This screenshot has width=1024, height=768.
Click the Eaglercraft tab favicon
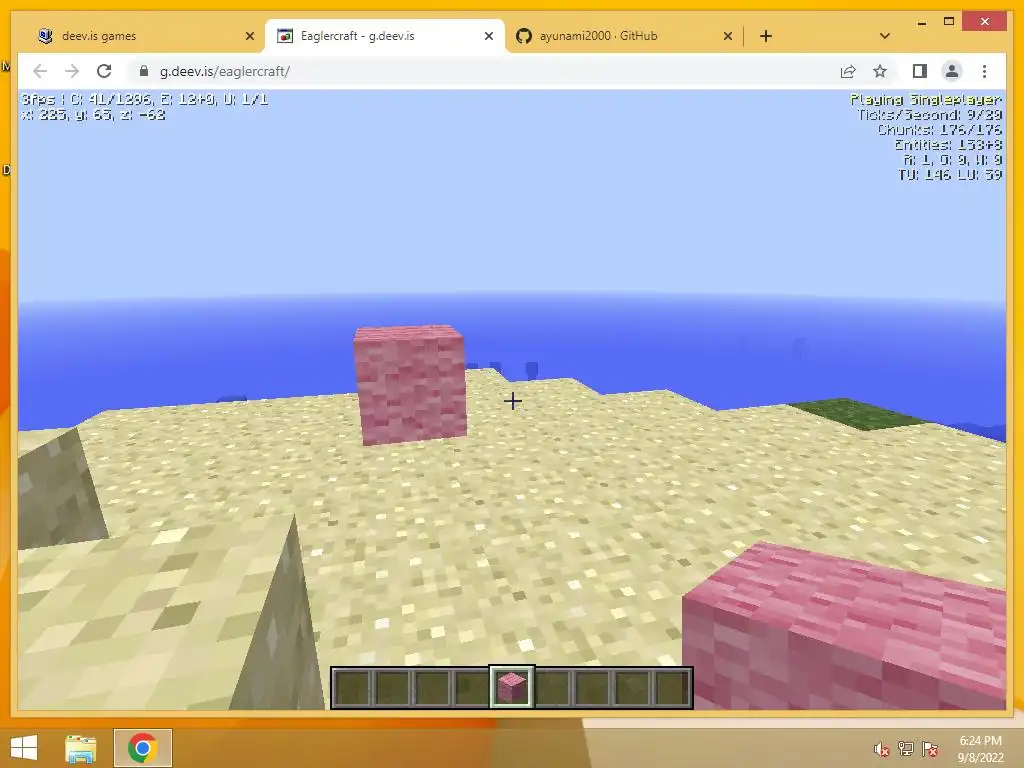[x=285, y=36]
